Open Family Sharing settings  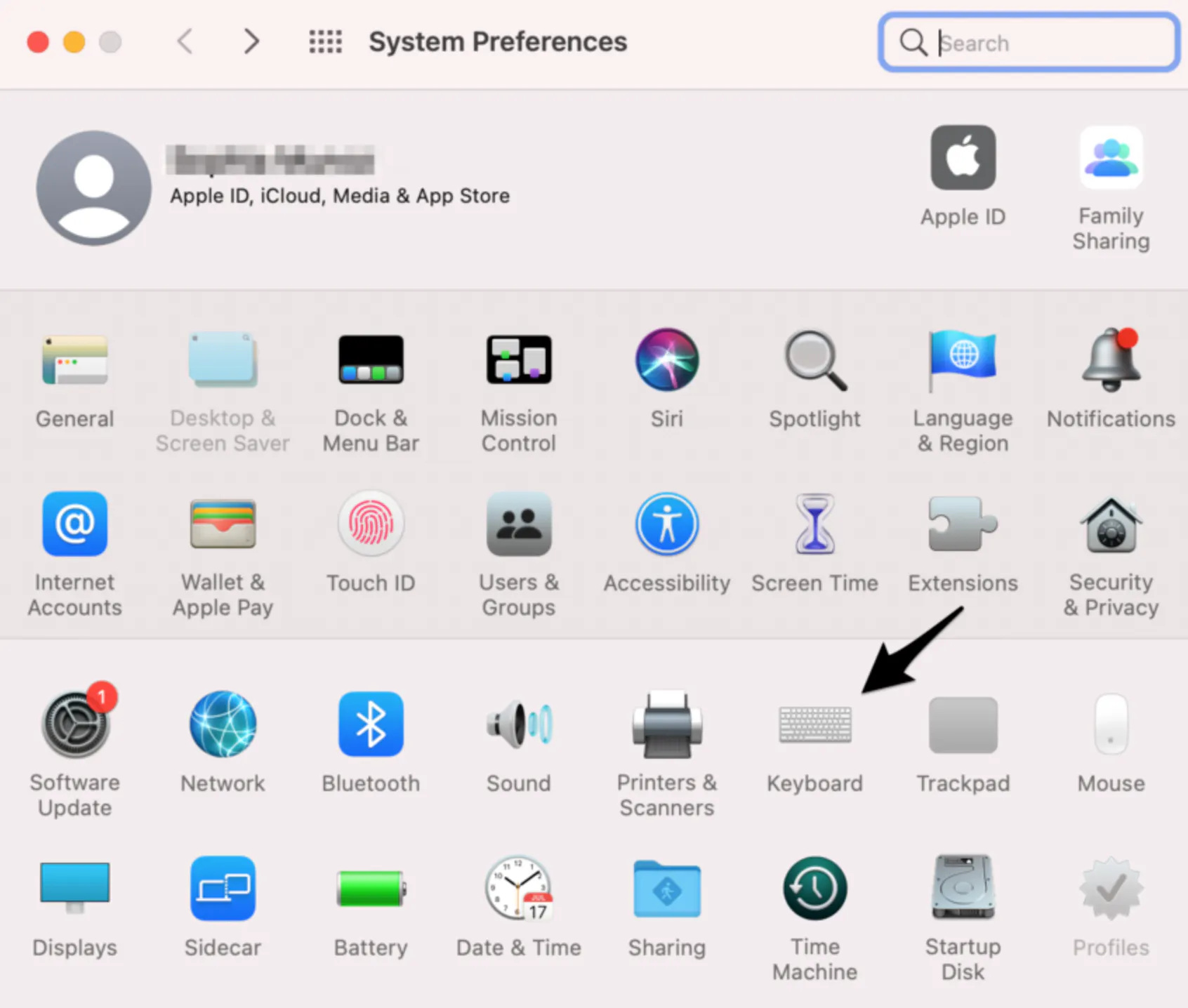[x=1111, y=157]
